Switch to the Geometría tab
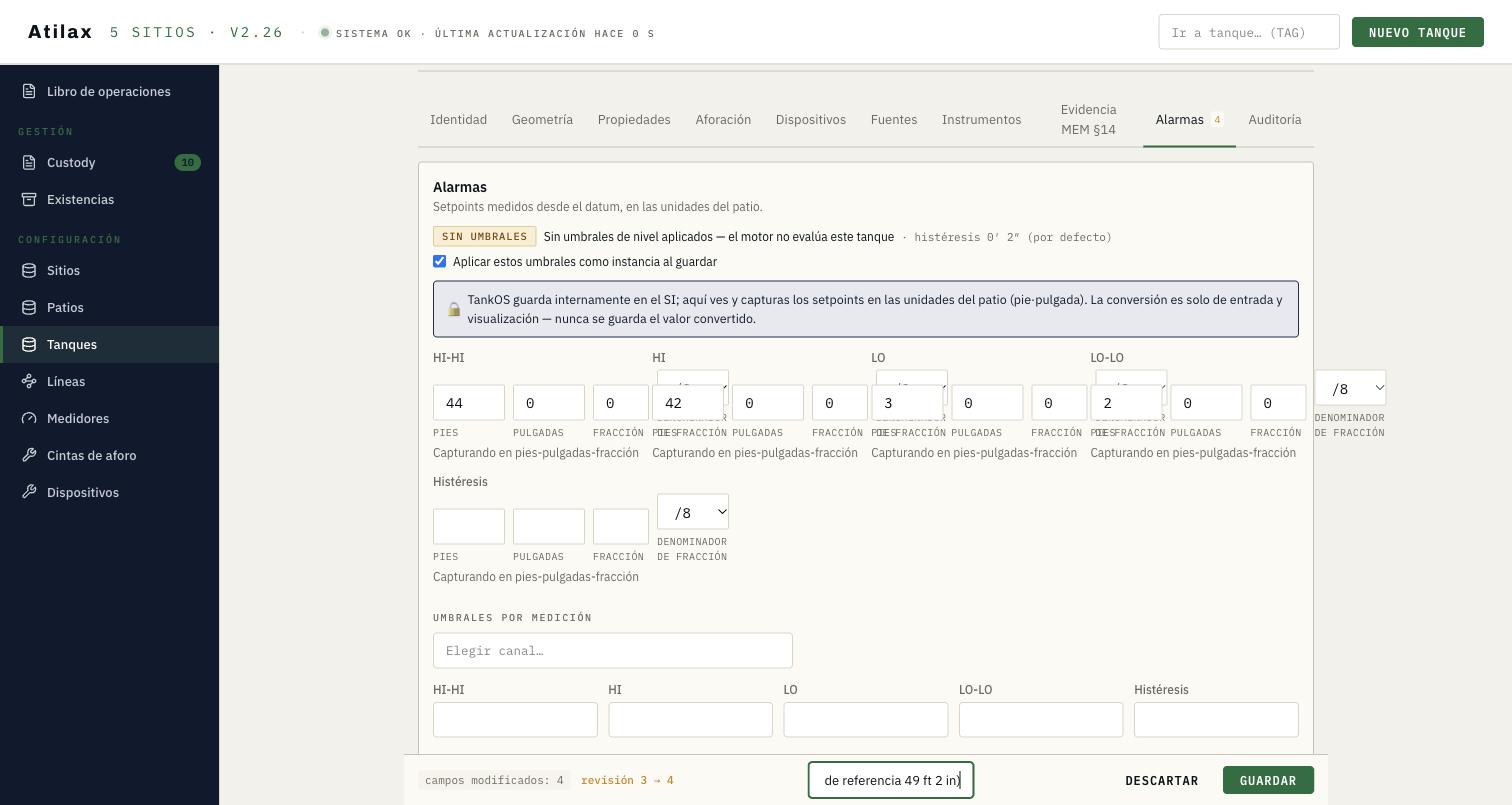1512x805 pixels. 542,120
